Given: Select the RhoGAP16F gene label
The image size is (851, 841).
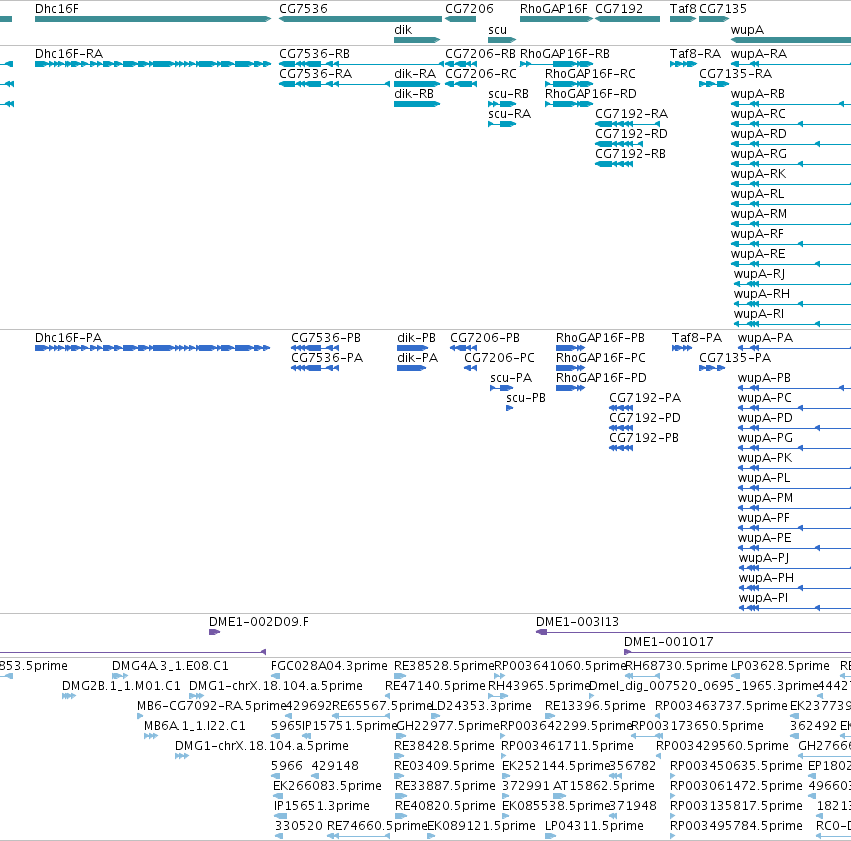Looking at the screenshot, I should click(x=554, y=9).
